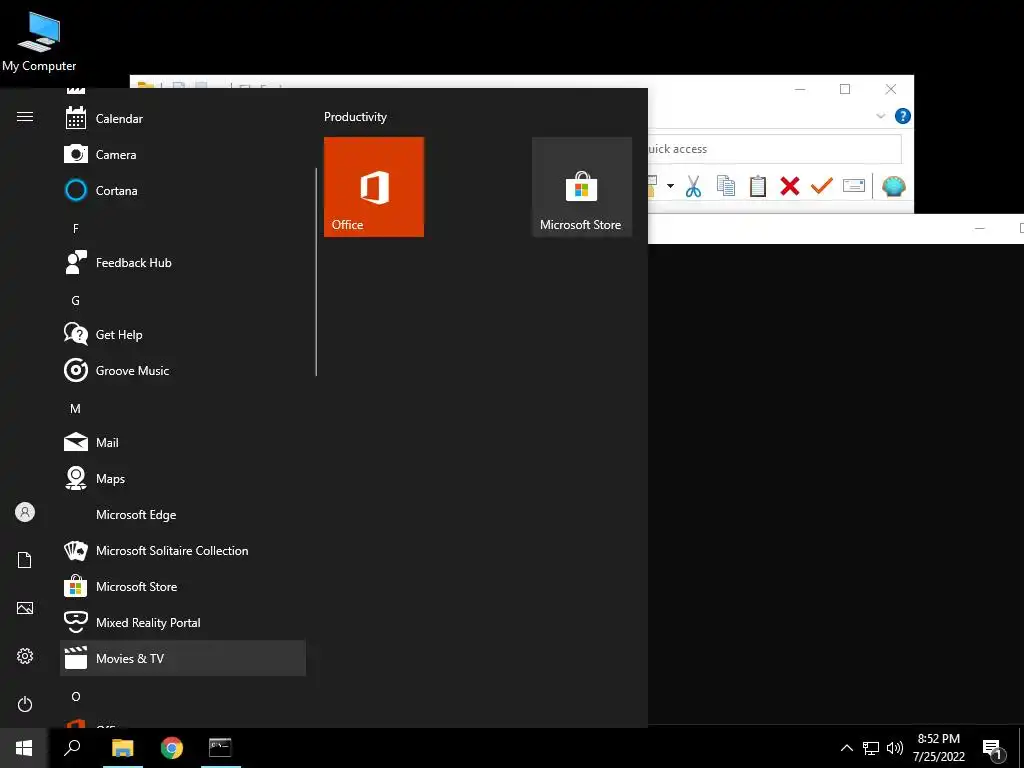Open the volume tray icon
Viewport: 1024px width, 768px height.
(895, 748)
